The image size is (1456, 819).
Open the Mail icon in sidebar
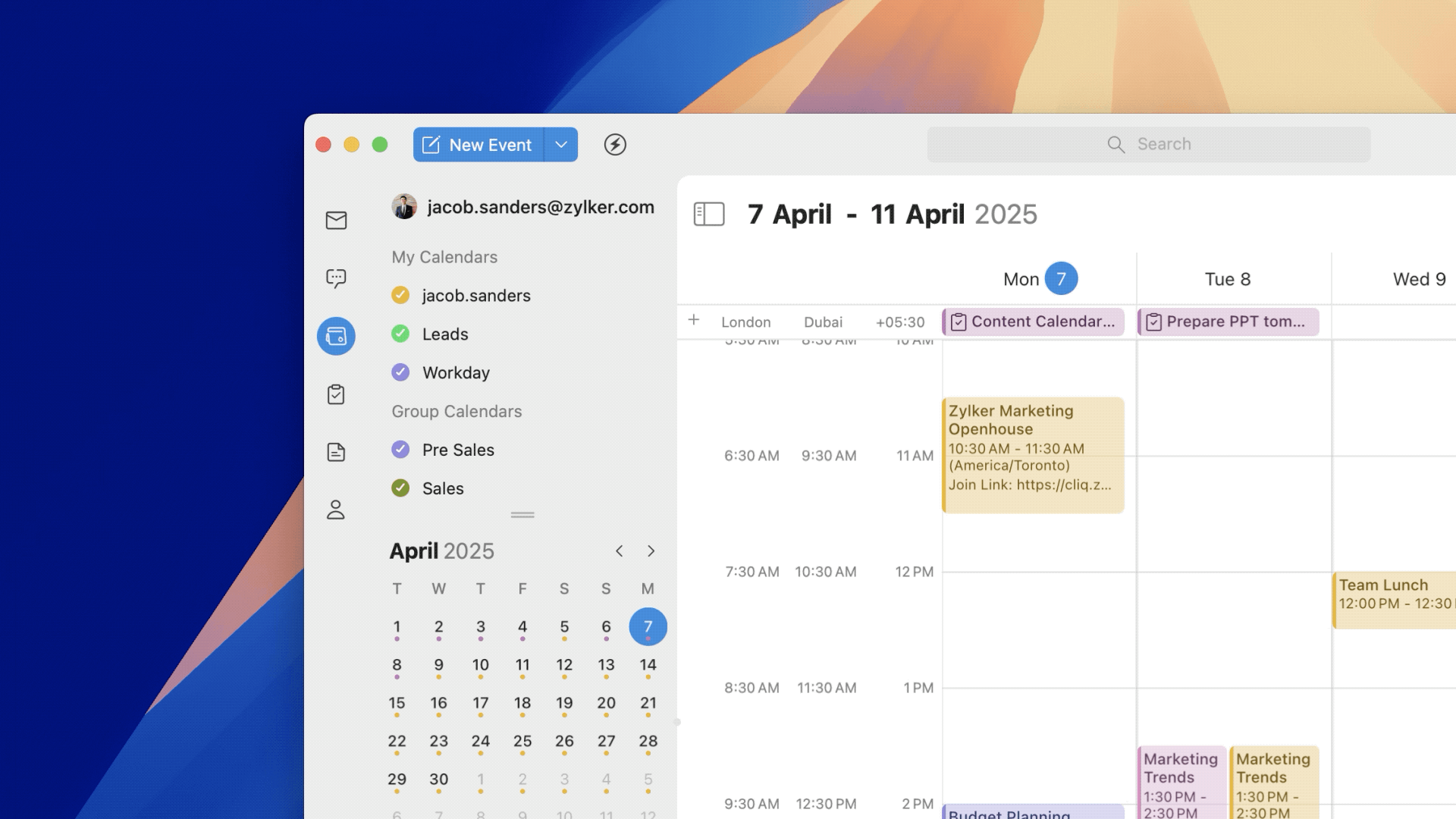pyautogui.click(x=336, y=221)
